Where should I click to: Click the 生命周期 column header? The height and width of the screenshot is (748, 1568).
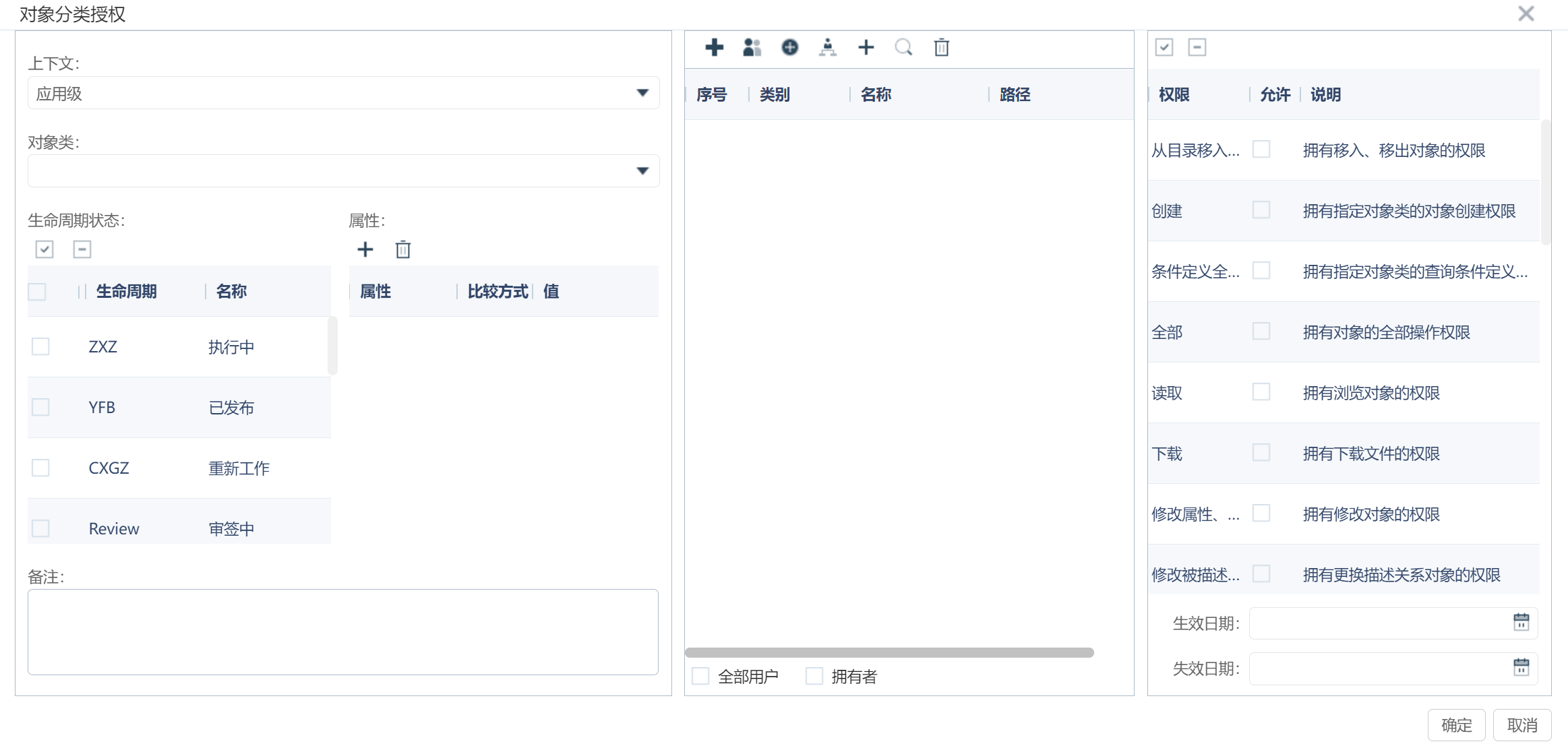coord(126,291)
